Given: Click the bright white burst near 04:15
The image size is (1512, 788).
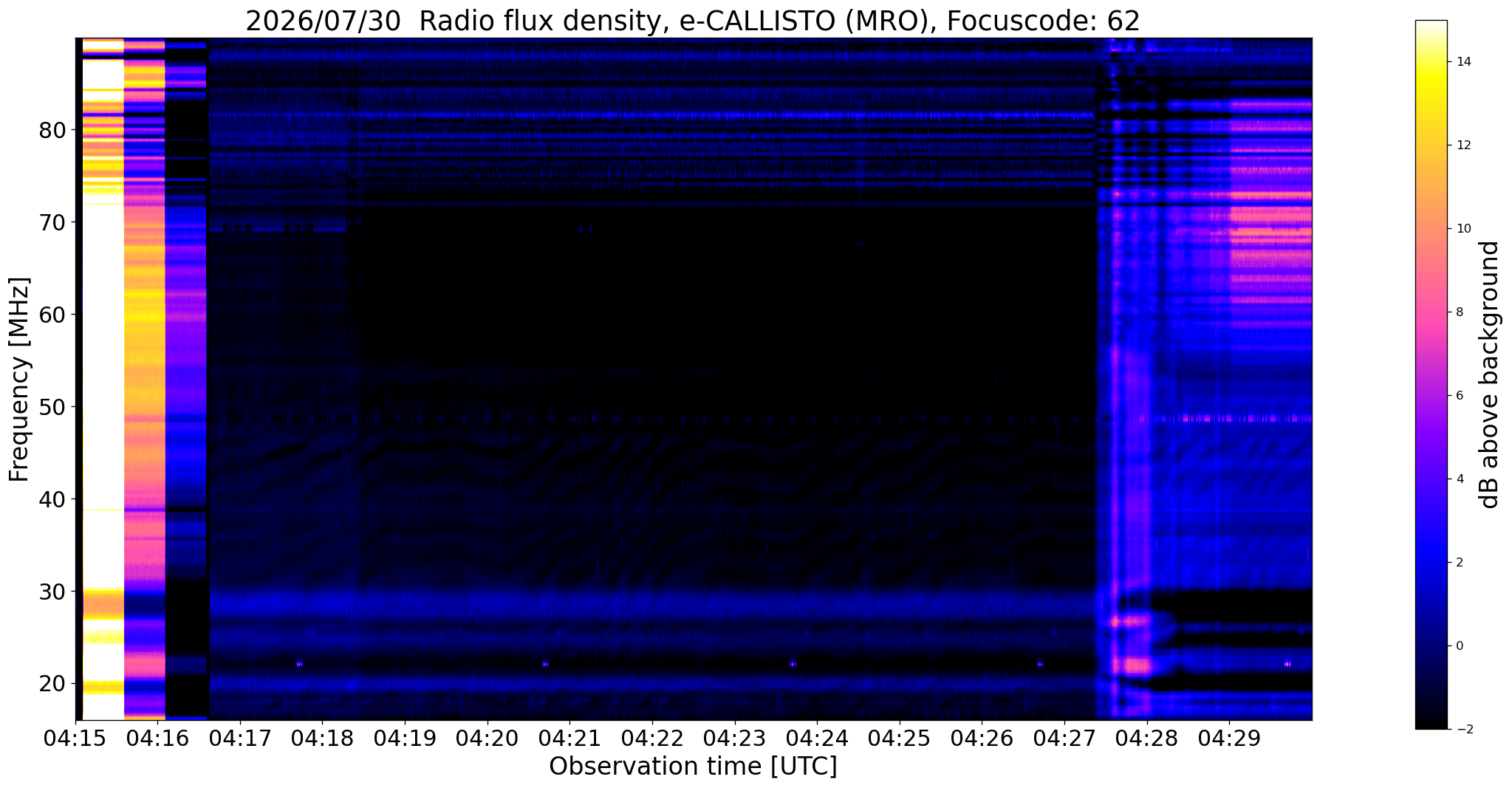Looking at the screenshot, I should pyautogui.click(x=103, y=369).
